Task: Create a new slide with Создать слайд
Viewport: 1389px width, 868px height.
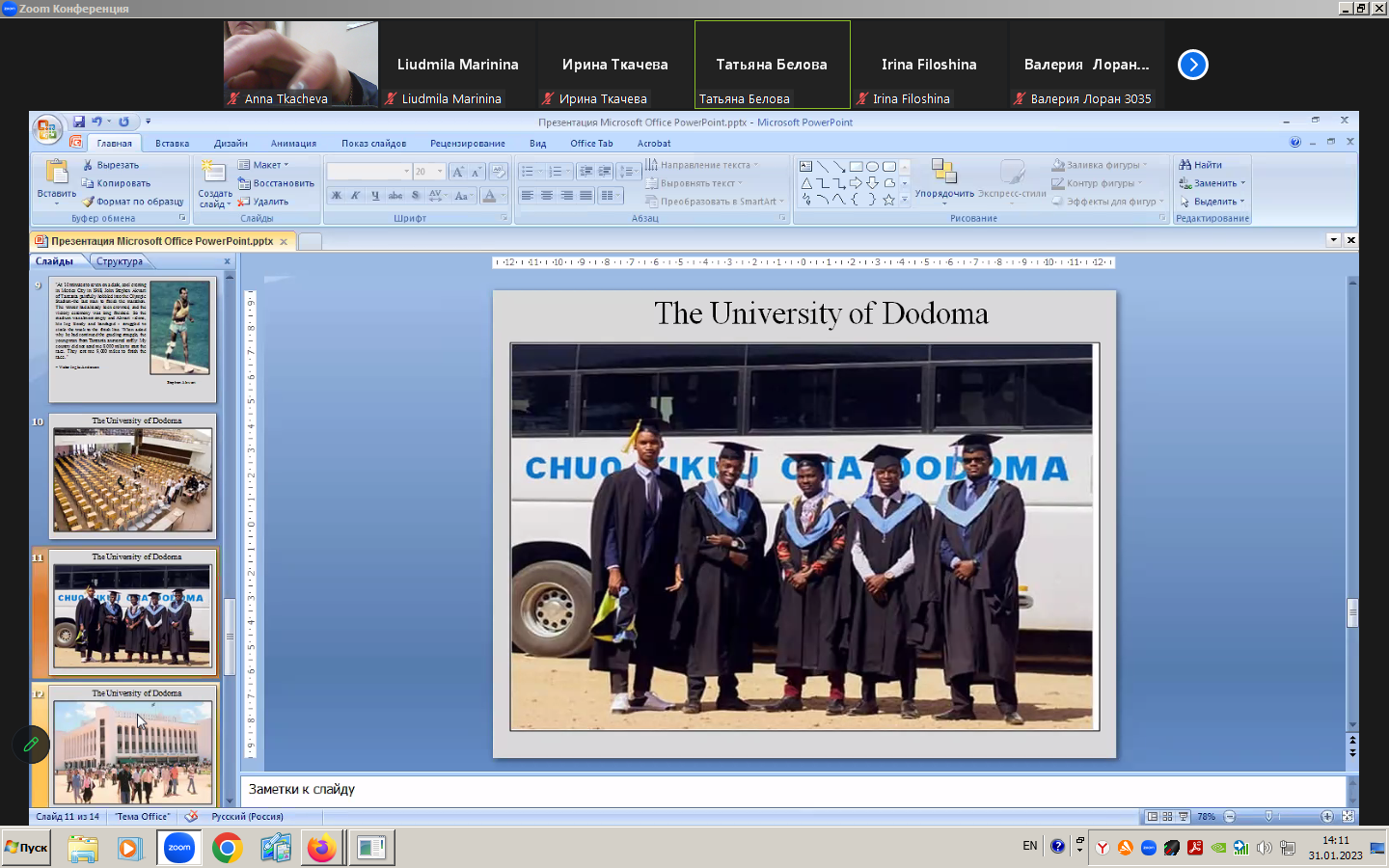Action: point(214,183)
